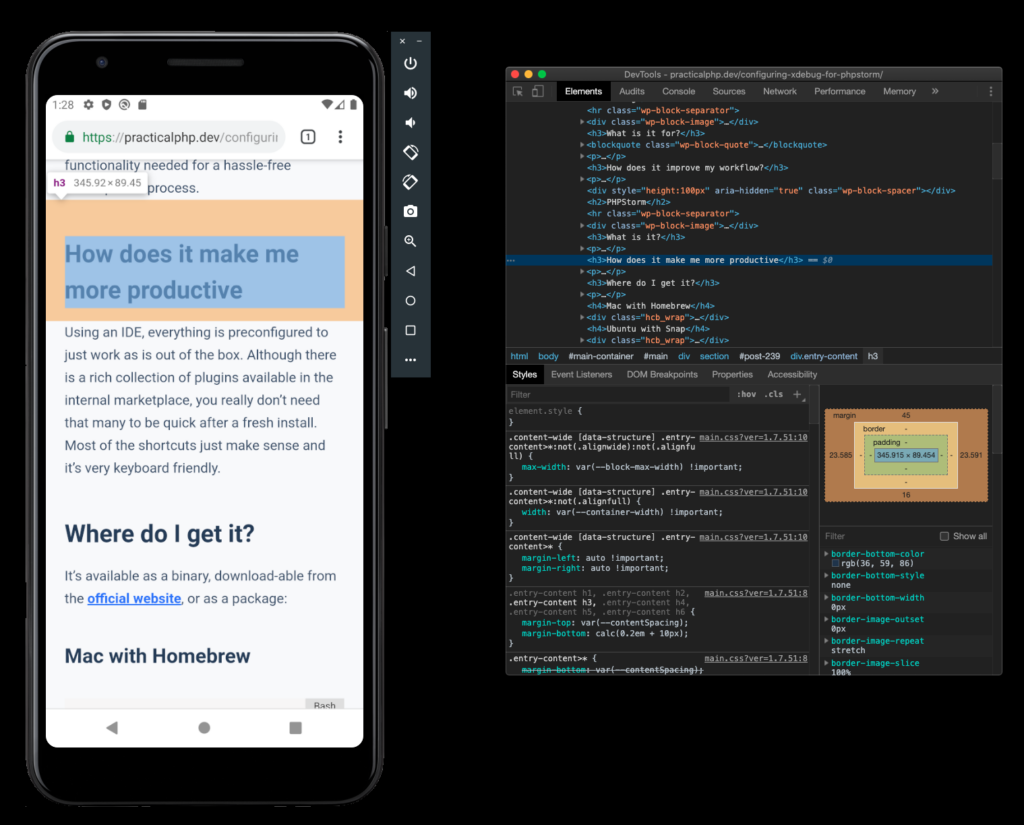Open the Memory tab
This screenshot has width=1024, height=825.
click(899, 91)
